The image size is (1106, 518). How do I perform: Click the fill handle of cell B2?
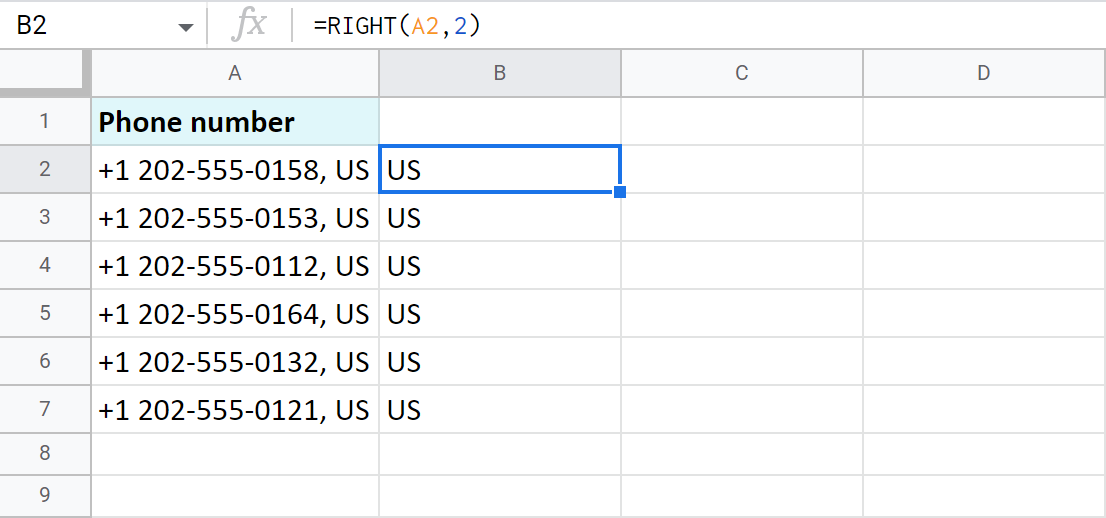620,192
